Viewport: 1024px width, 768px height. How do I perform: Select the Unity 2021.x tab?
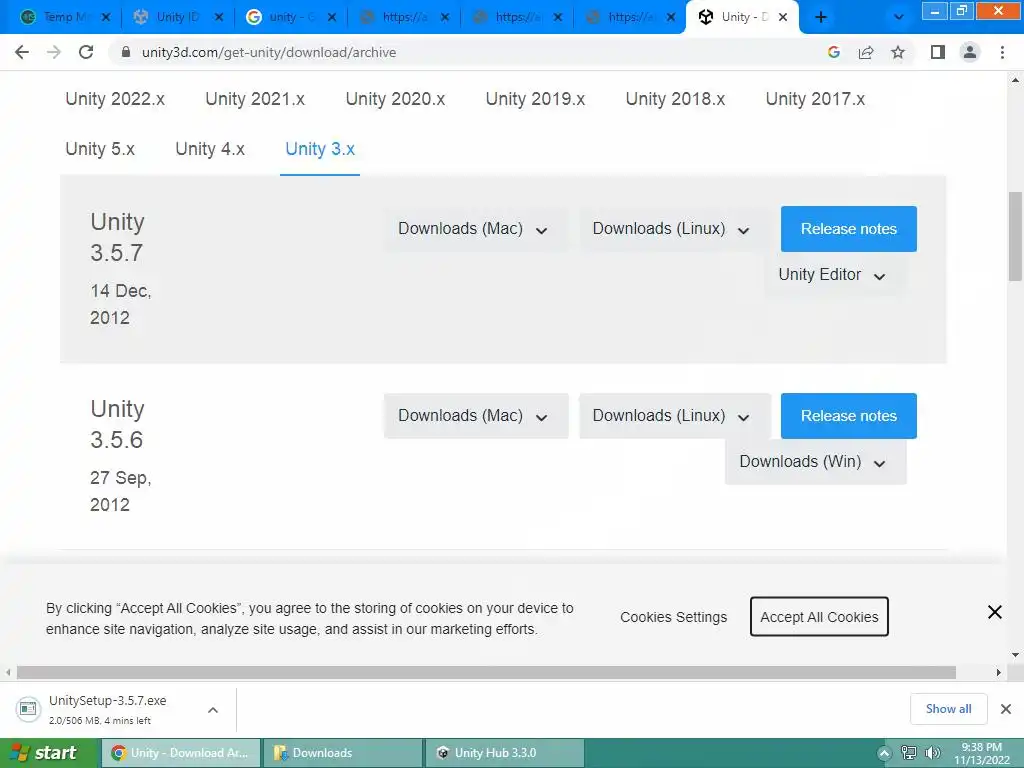[x=255, y=99]
